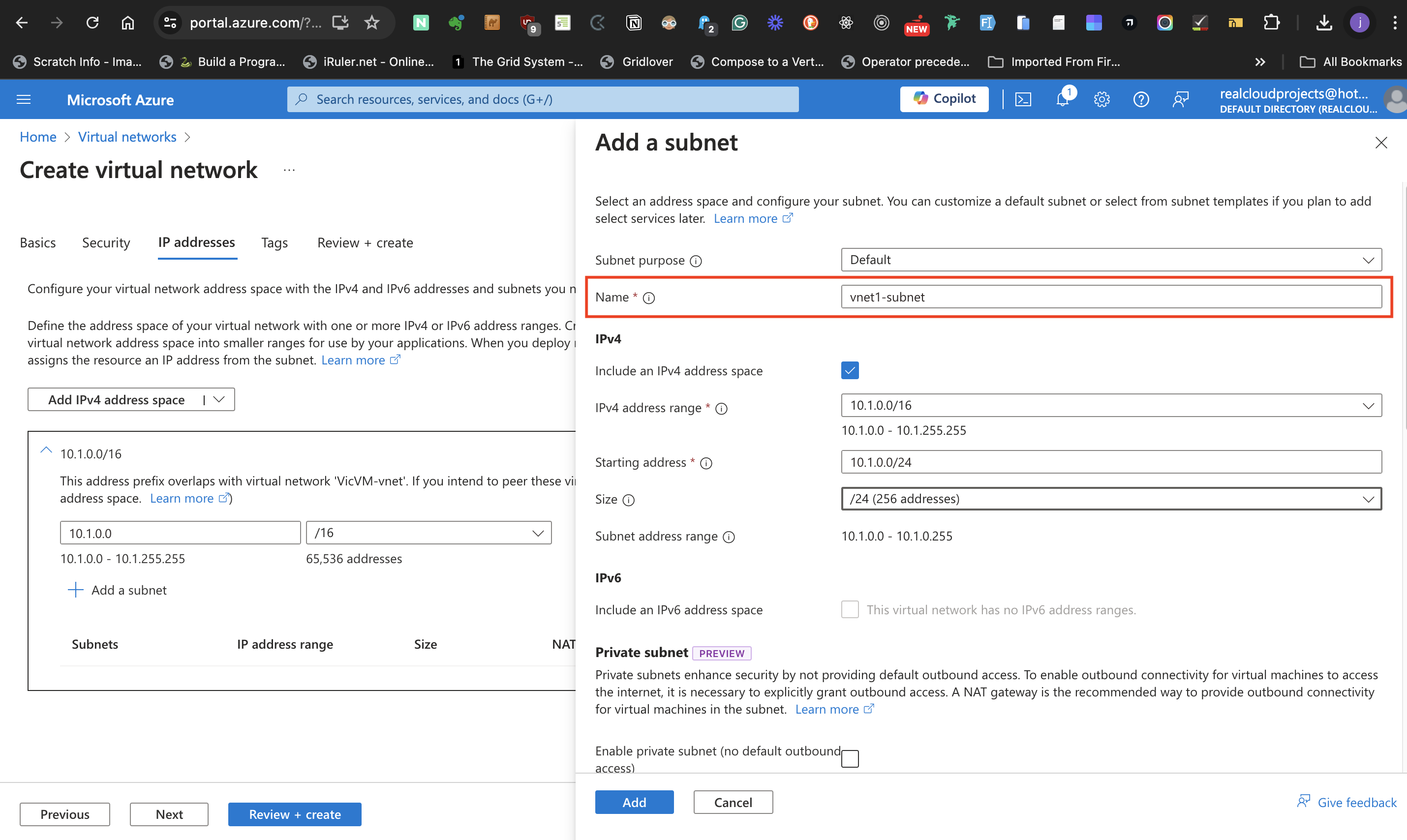1407x840 pixels.
Task: Open the Azure notifications bell
Action: click(x=1063, y=99)
